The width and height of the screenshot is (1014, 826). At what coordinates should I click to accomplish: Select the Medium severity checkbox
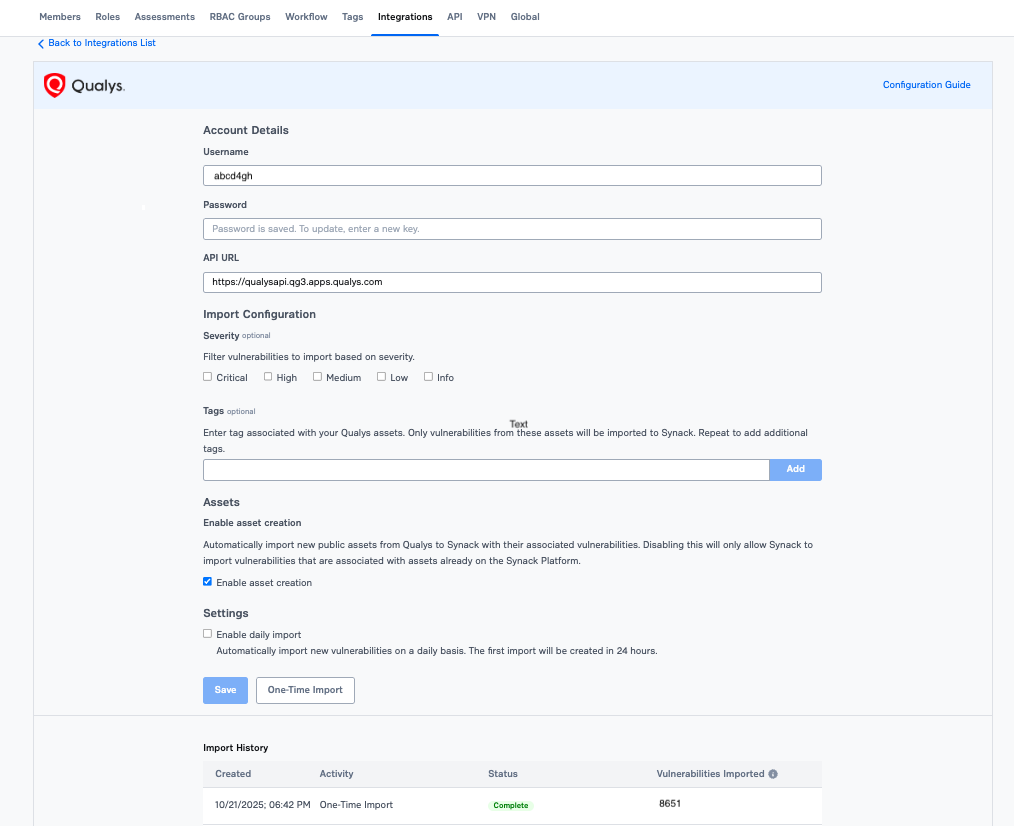(x=317, y=377)
